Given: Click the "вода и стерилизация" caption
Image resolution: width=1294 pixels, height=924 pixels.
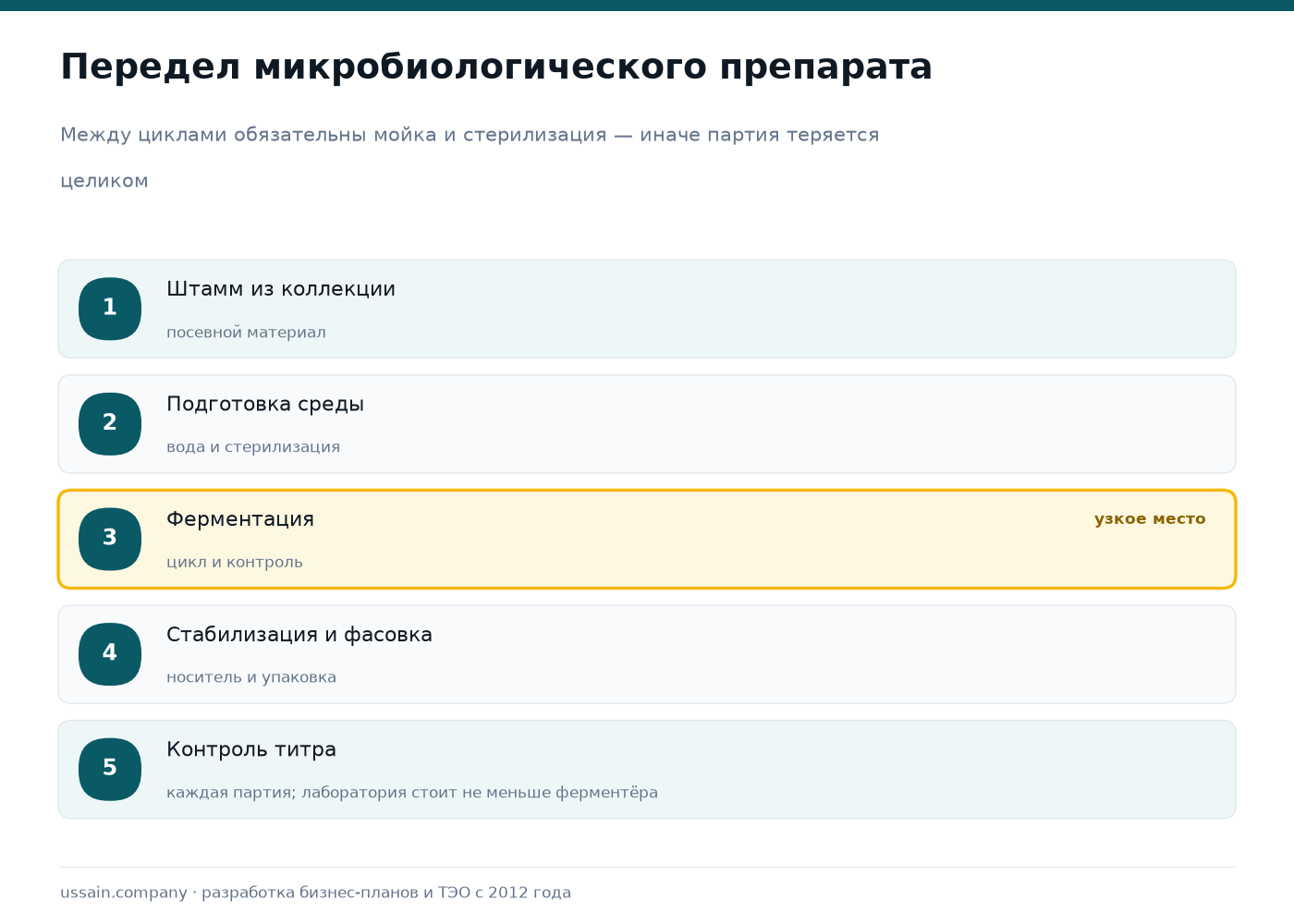Looking at the screenshot, I should (253, 447).
